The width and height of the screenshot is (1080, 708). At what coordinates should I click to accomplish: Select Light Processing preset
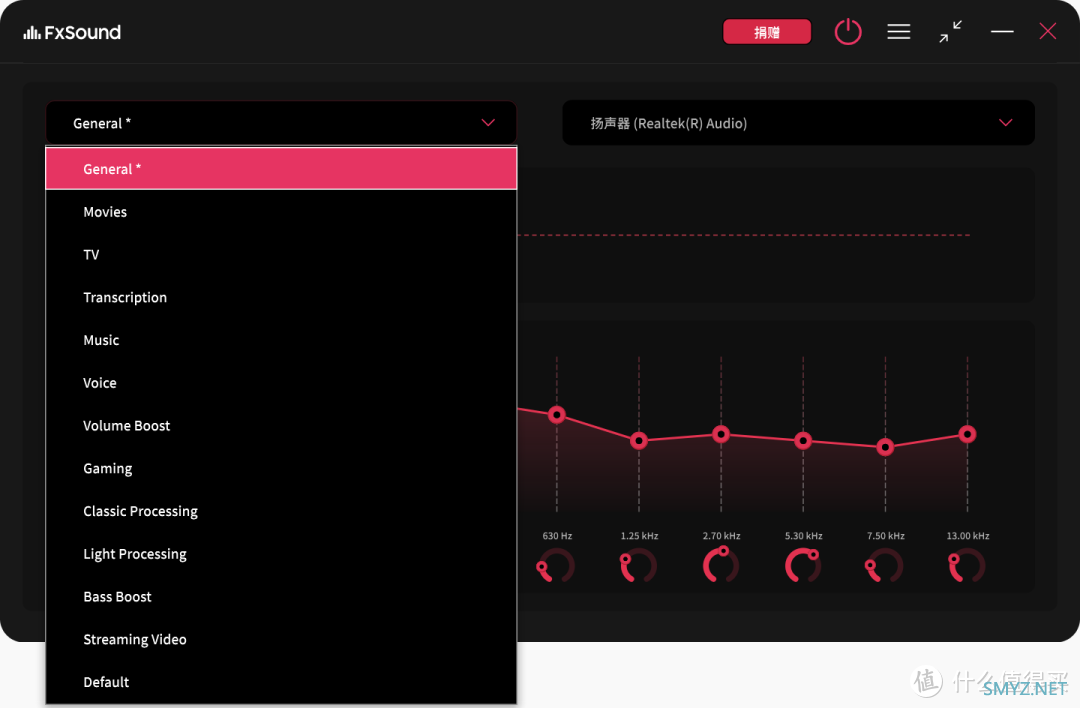281,554
